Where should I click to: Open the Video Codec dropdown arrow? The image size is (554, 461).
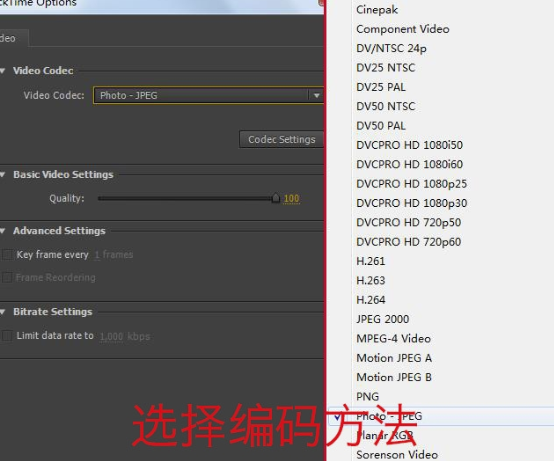tap(317, 95)
